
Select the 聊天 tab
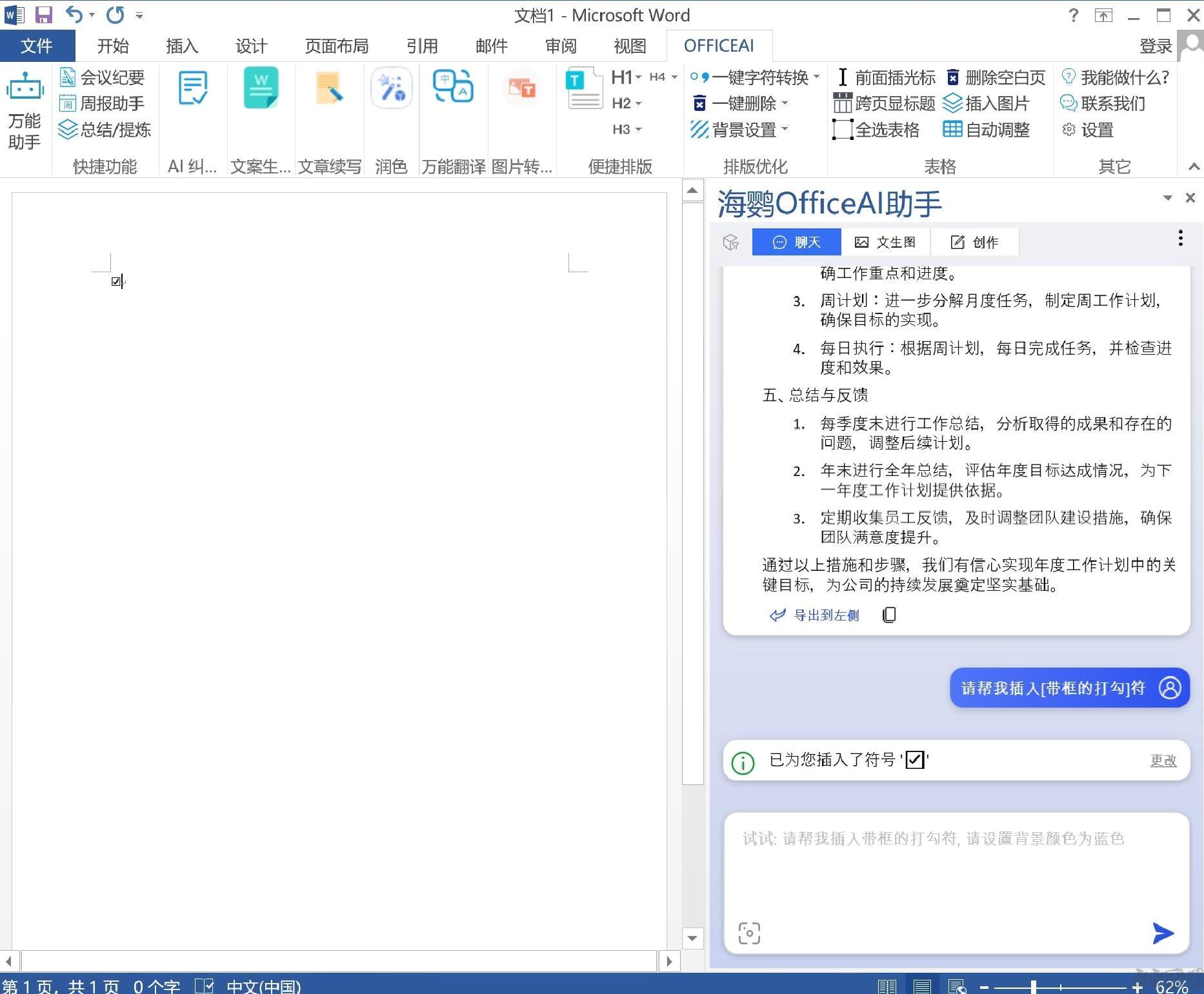coord(796,242)
